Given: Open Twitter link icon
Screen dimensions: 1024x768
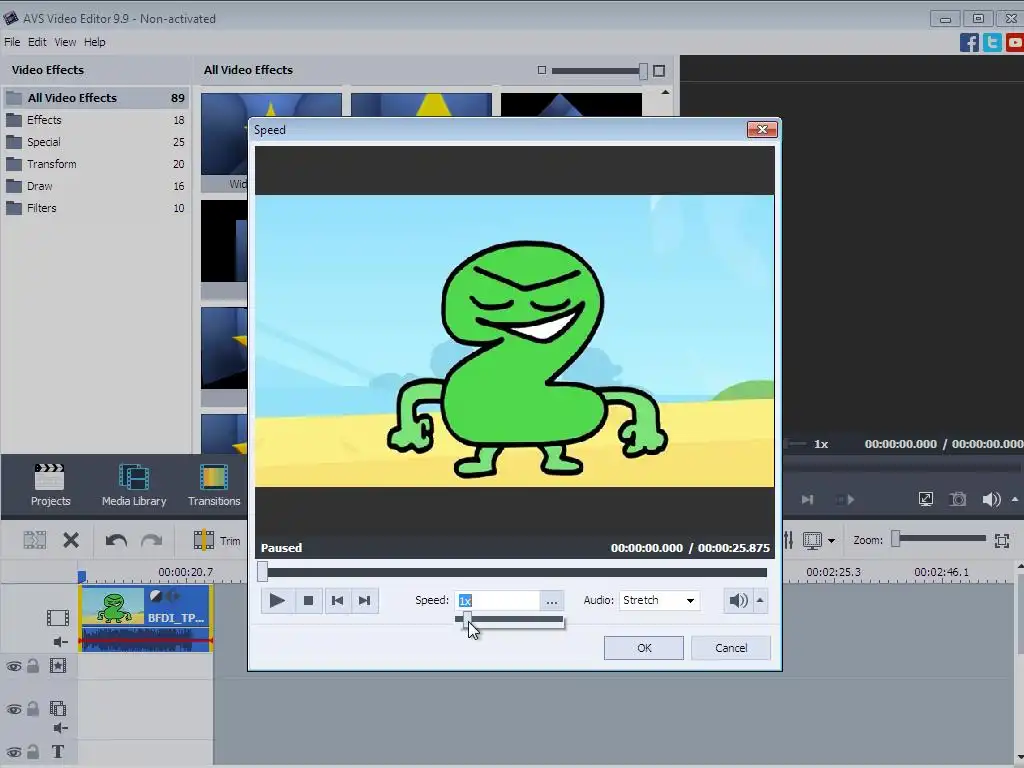Looking at the screenshot, I should click(992, 42).
